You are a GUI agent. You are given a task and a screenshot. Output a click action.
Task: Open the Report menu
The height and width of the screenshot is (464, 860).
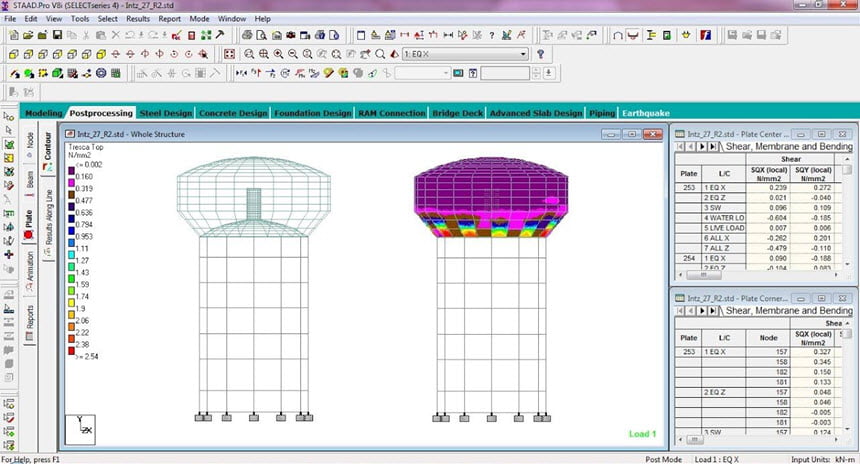point(169,19)
